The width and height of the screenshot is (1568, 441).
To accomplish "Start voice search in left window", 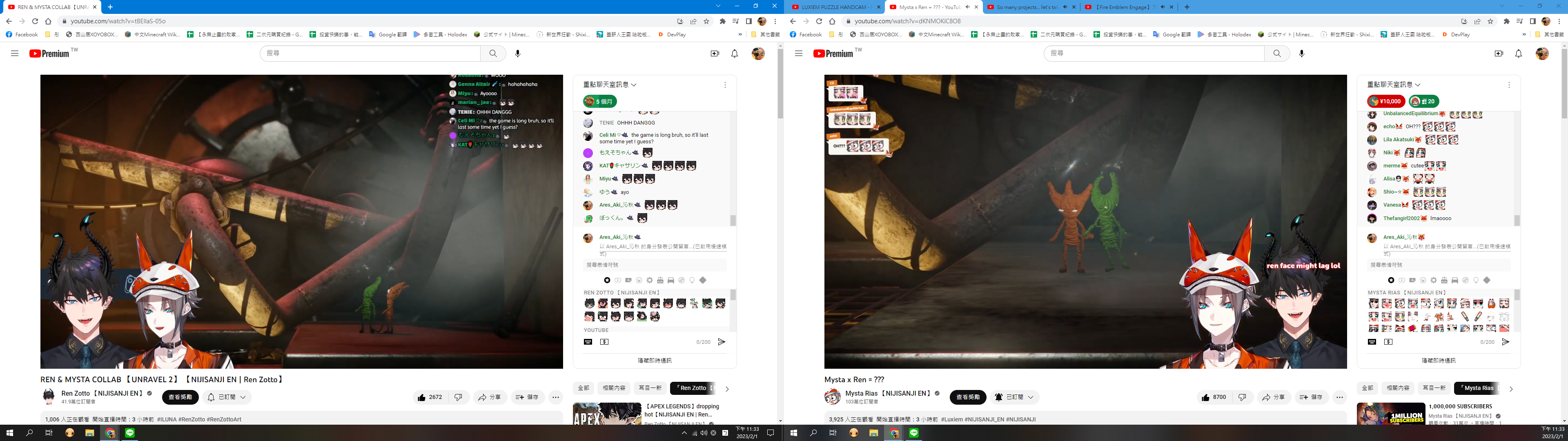I will point(517,53).
